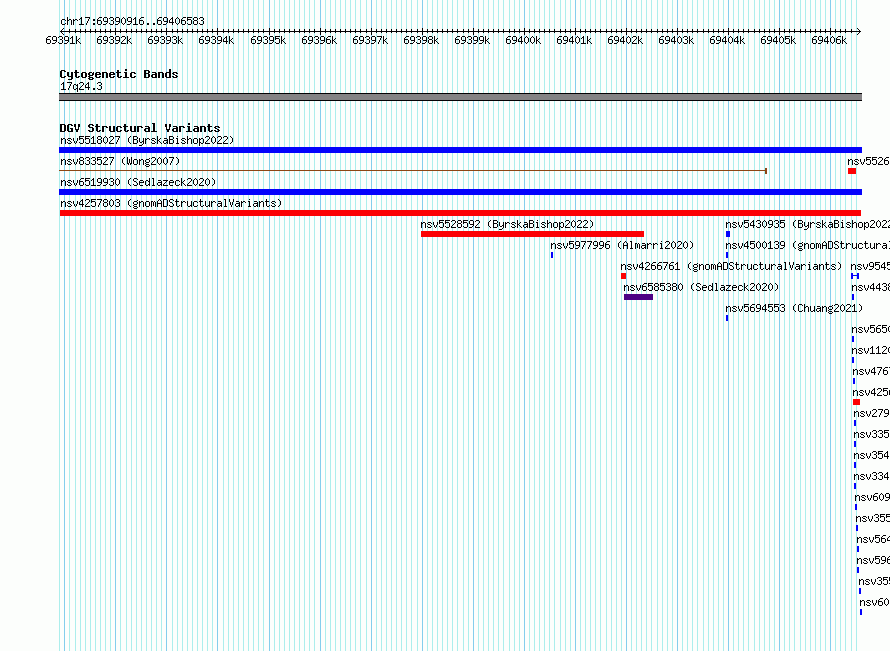The image size is (890, 651).
Task: Click the 69406k ruler position
Action: point(829,40)
